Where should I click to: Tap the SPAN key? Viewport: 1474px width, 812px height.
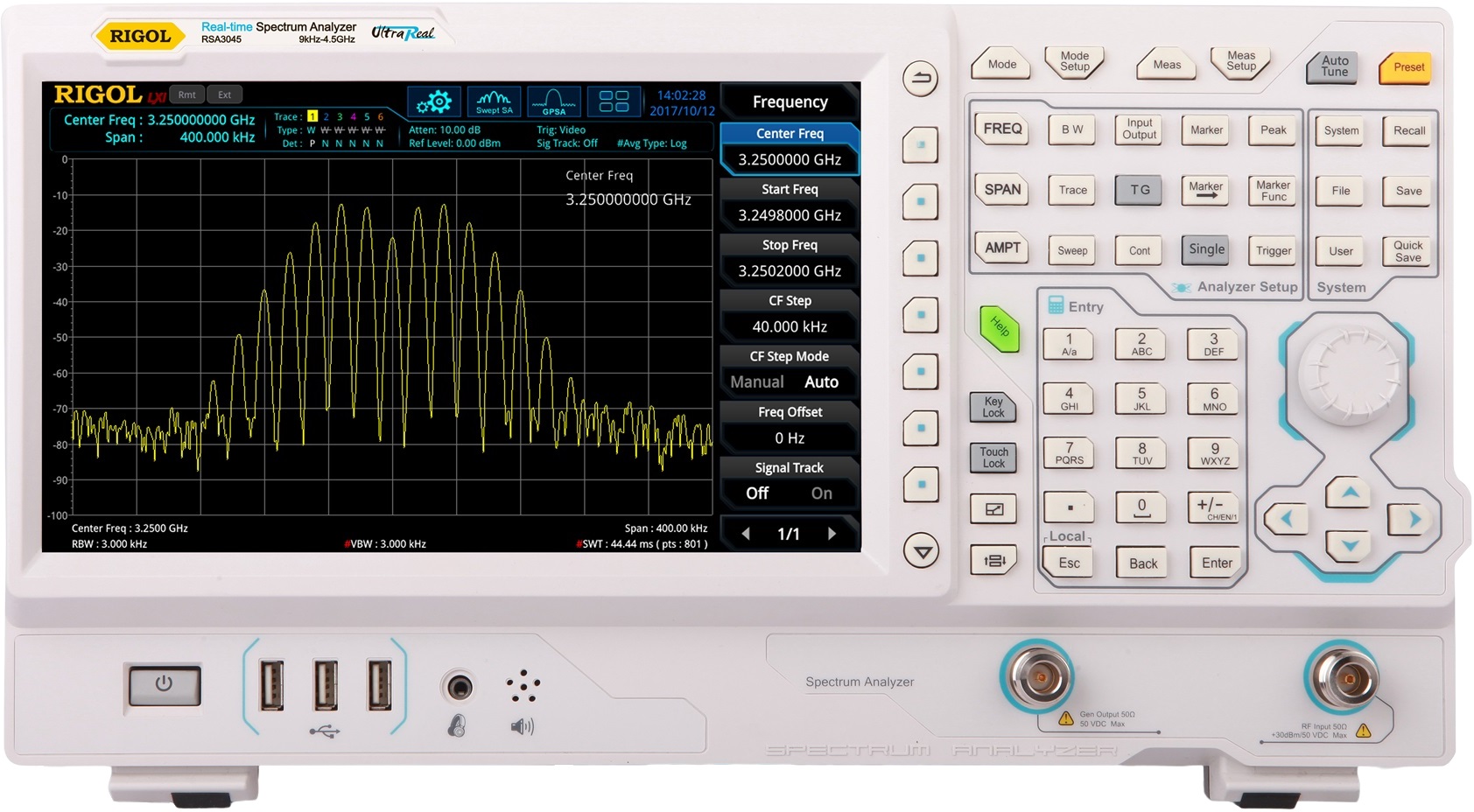[1002, 190]
